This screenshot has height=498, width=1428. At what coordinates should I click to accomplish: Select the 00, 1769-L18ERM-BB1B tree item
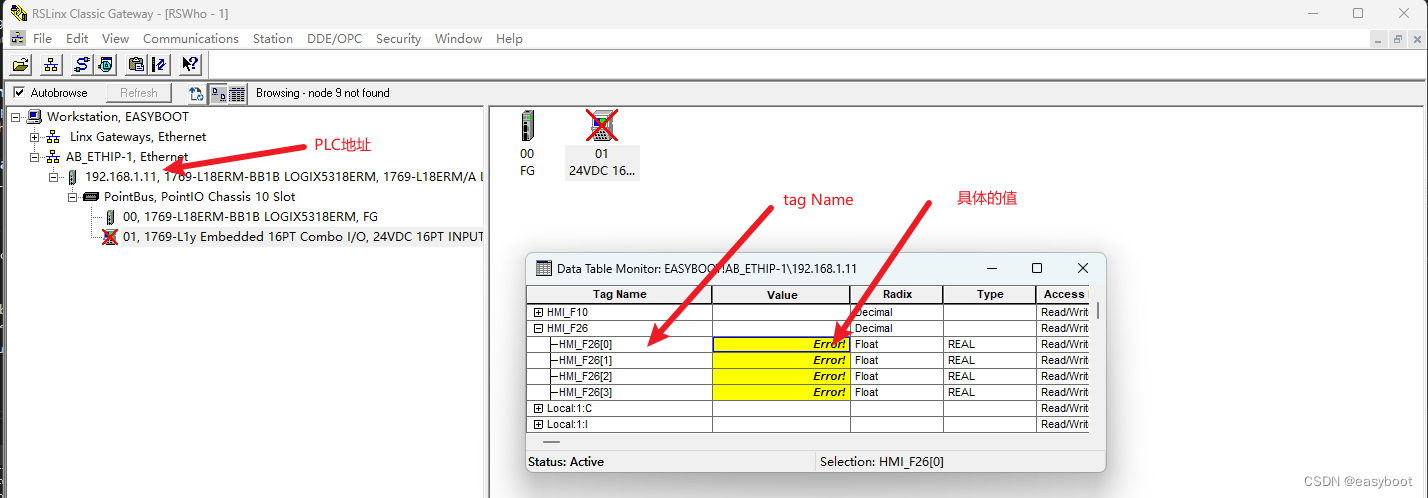(x=250, y=217)
